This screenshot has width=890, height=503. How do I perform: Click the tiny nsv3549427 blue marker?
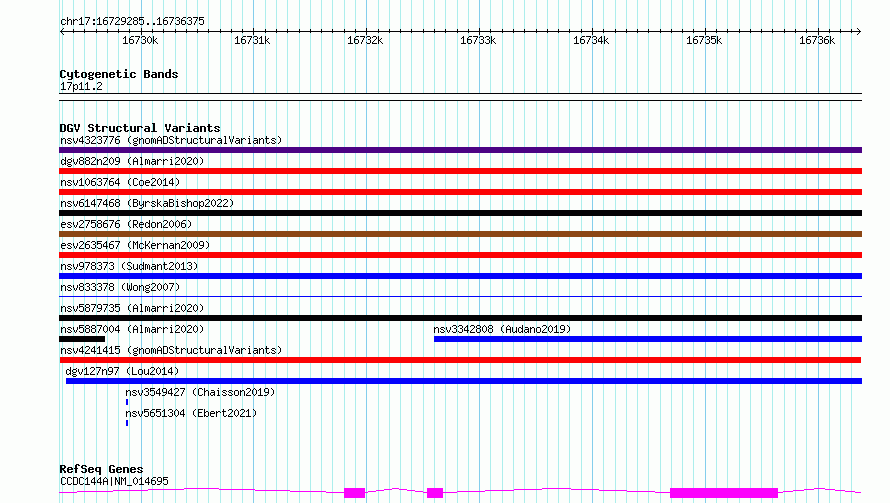tap(127, 402)
